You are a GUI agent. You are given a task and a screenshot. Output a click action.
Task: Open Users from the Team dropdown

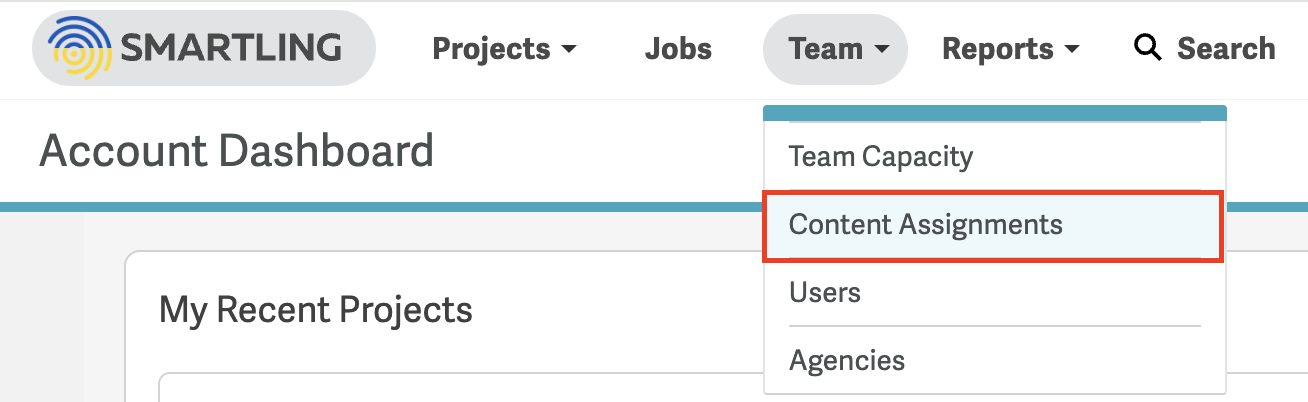click(x=995, y=292)
